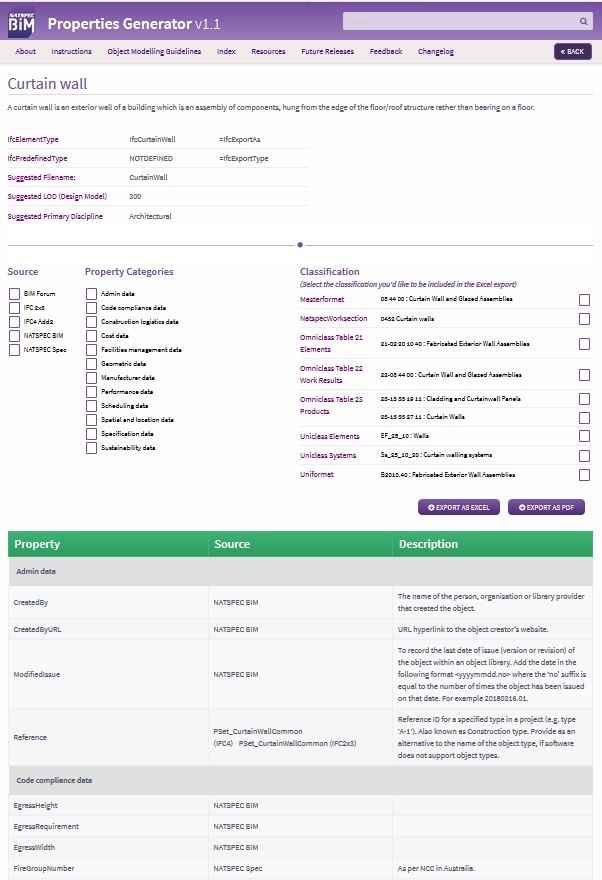Open the Instructions page
The width and height of the screenshot is (602, 880).
tap(71, 51)
